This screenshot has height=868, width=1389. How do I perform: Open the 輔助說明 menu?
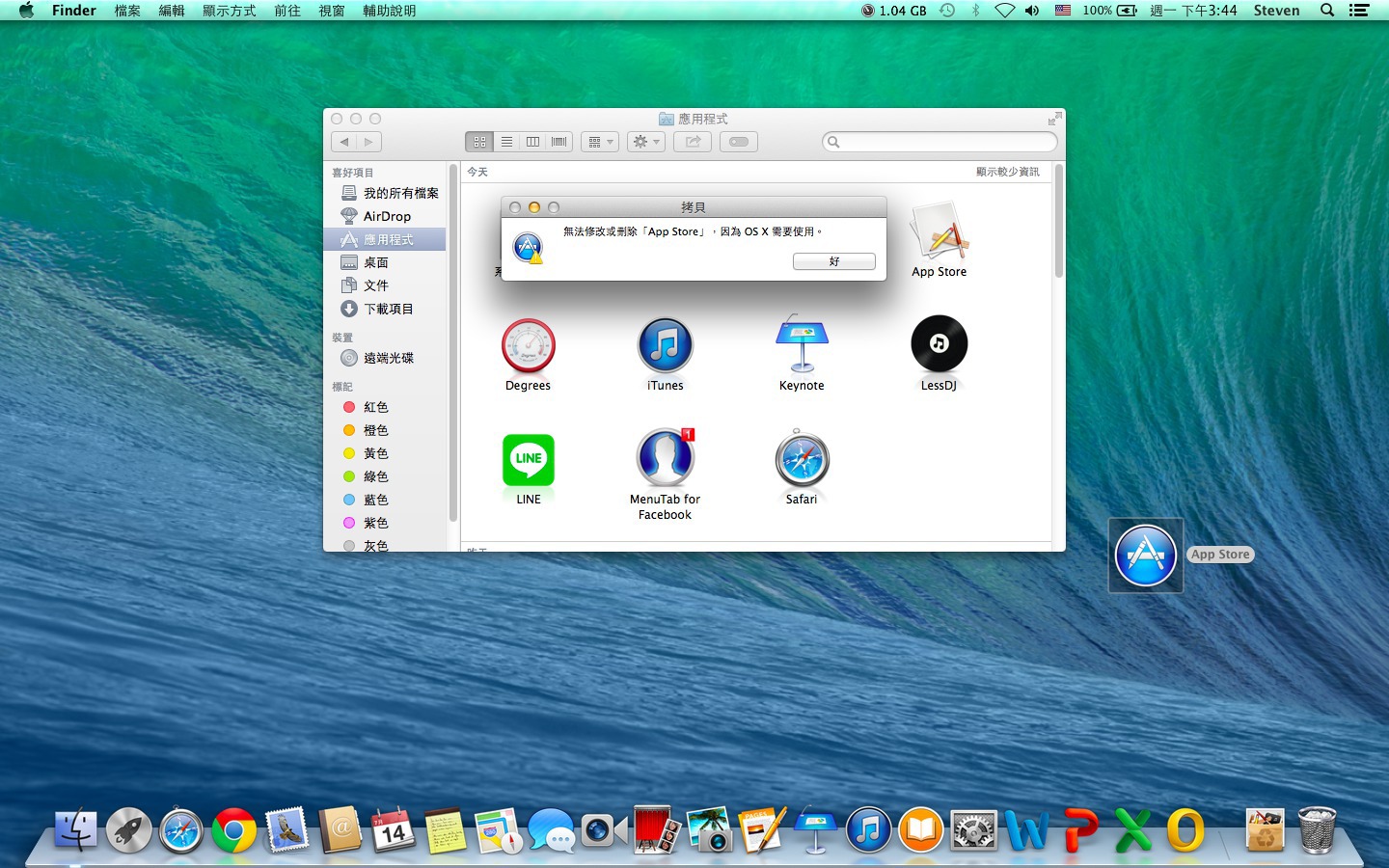[x=390, y=11]
